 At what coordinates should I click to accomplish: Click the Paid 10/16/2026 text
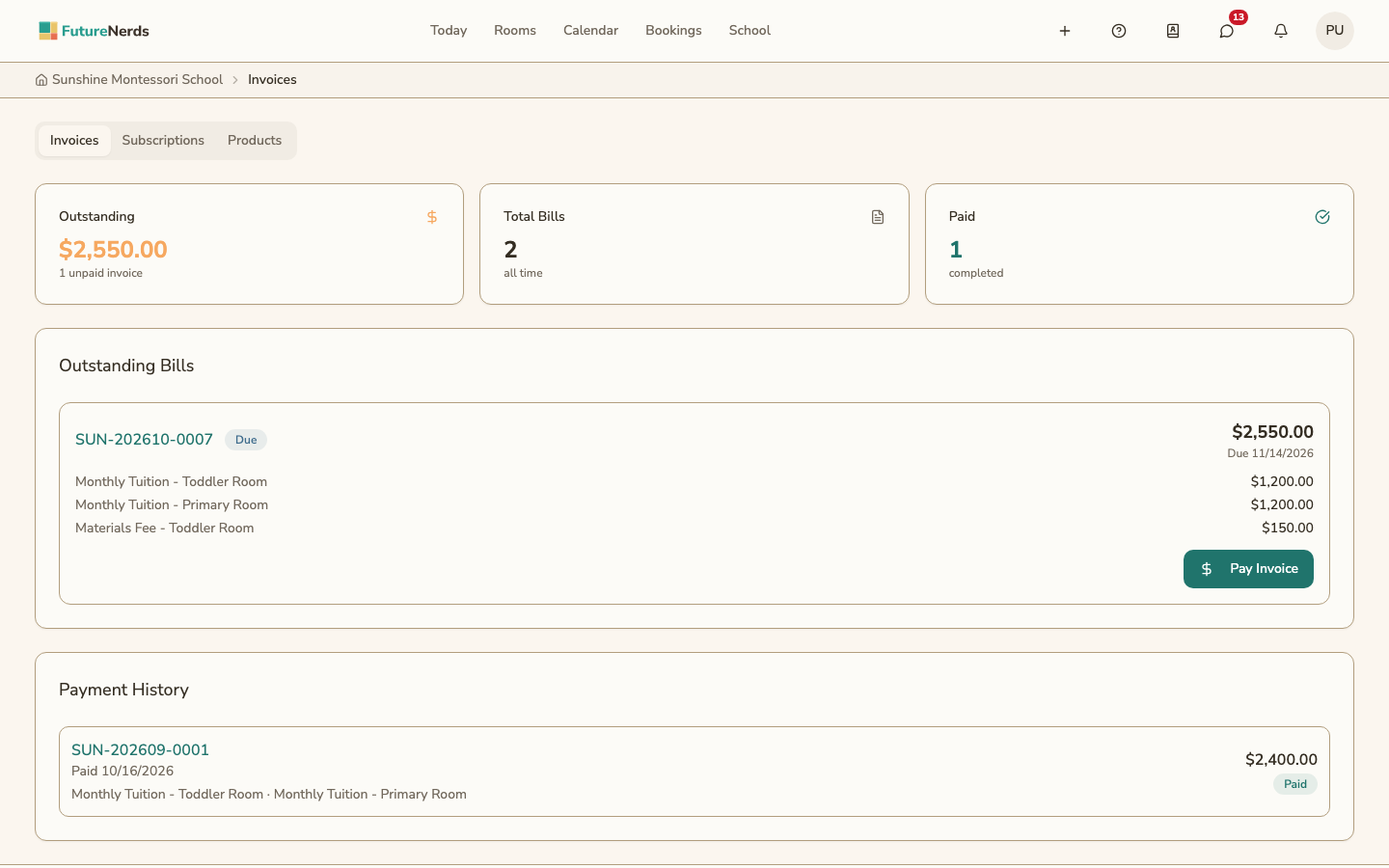123,772
